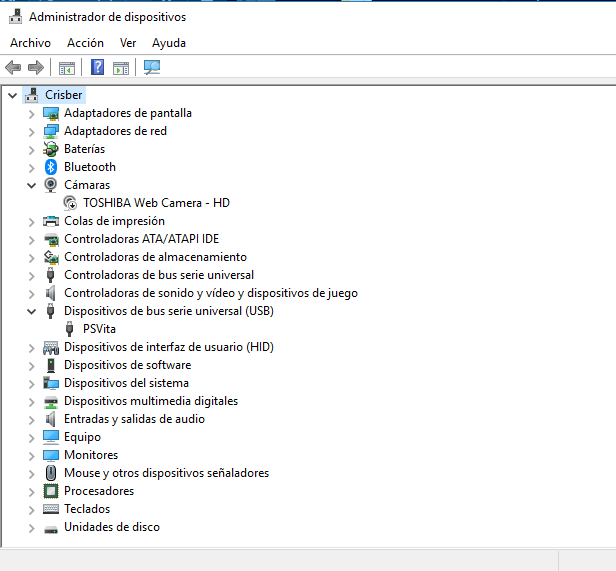
Task: Click the Procesadores chip icon
Action: [51, 491]
